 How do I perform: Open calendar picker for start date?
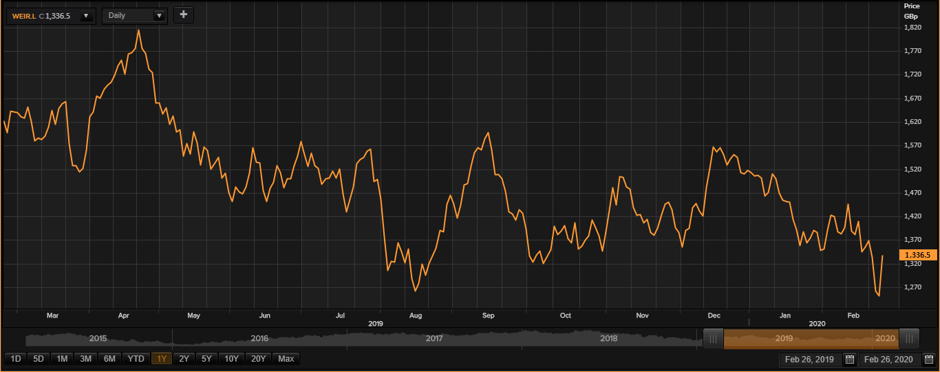coord(849,359)
